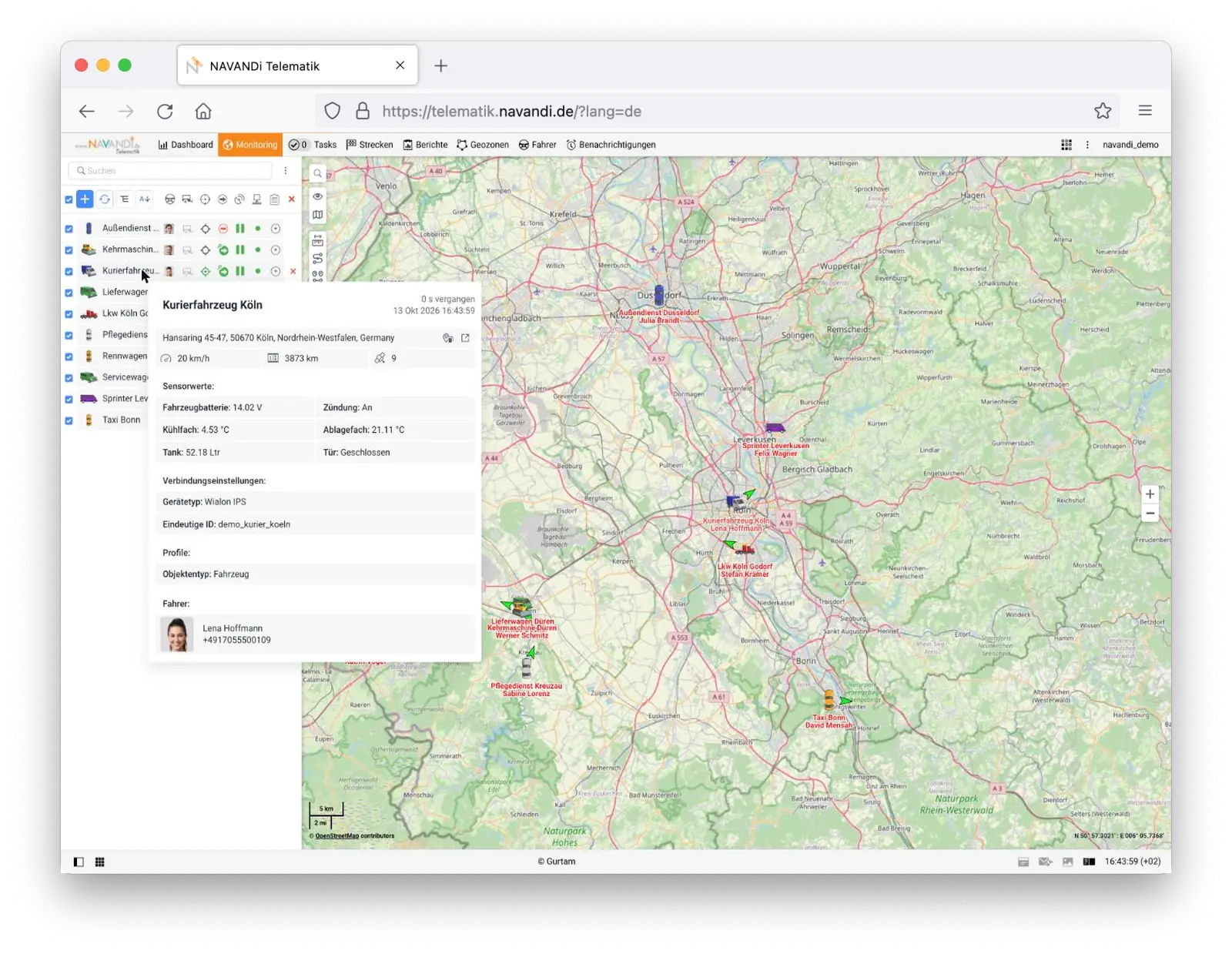
Task: Uncheck the Lieferwagen unit checkbox
Action: 69,293
